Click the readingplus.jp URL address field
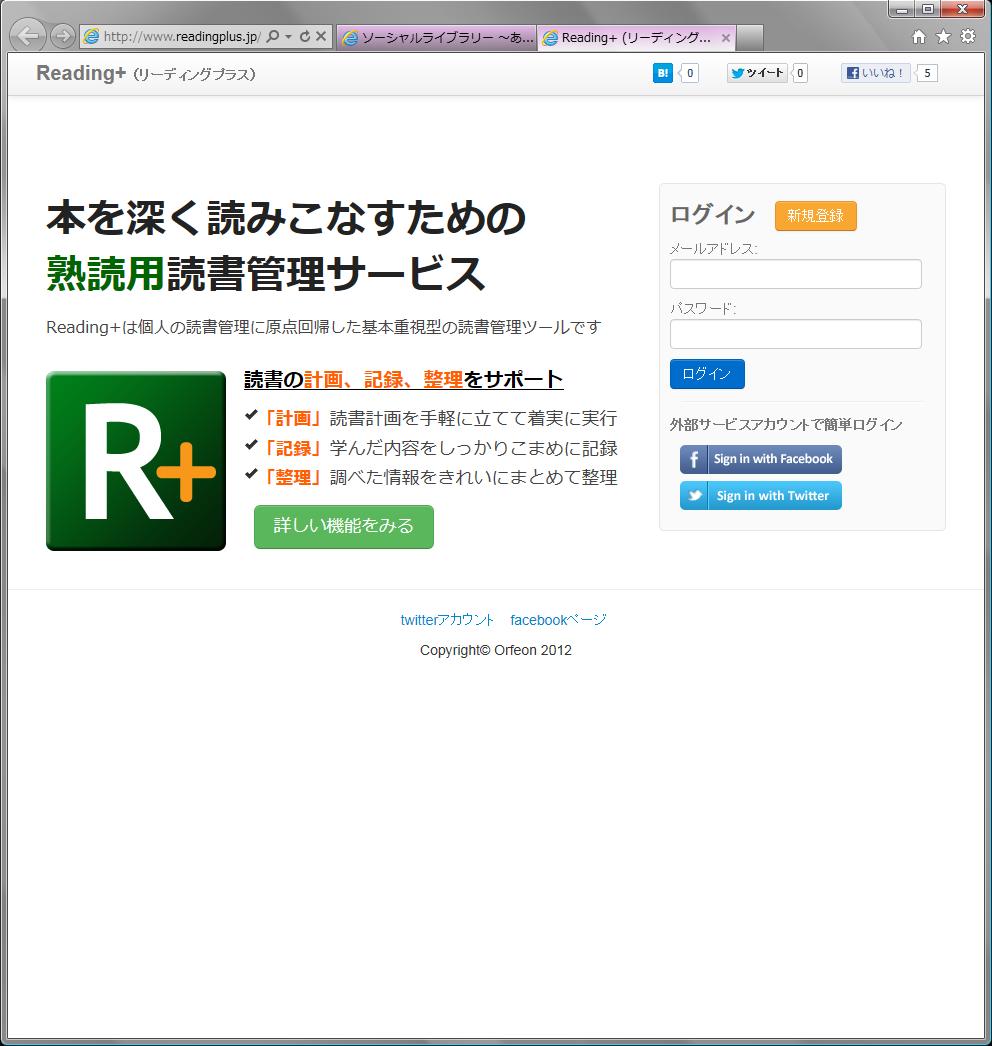The image size is (992, 1046). coord(181,37)
